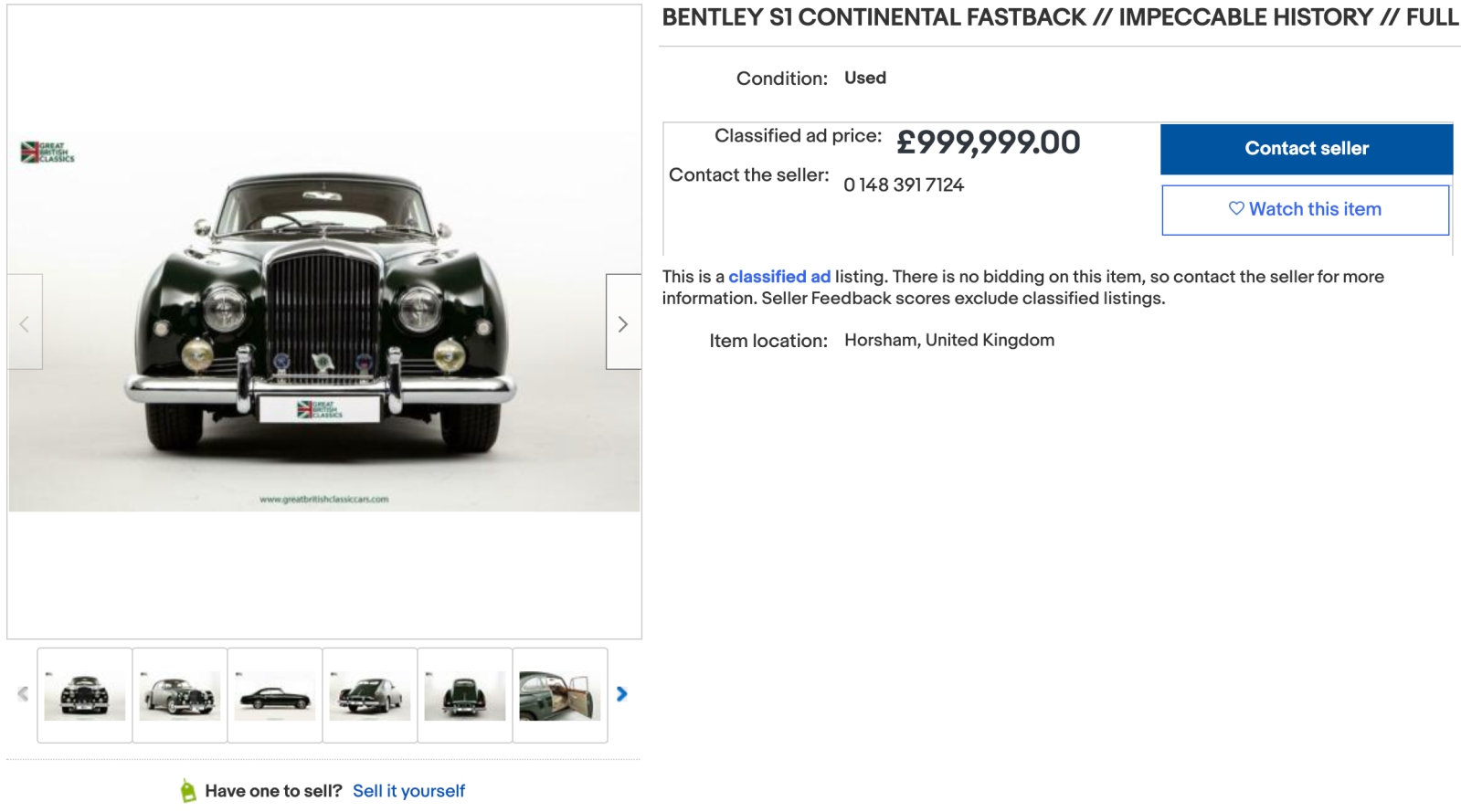Click the green price tag icon
The width and height of the screenshot is (1461, 812).
click(188, 791)
